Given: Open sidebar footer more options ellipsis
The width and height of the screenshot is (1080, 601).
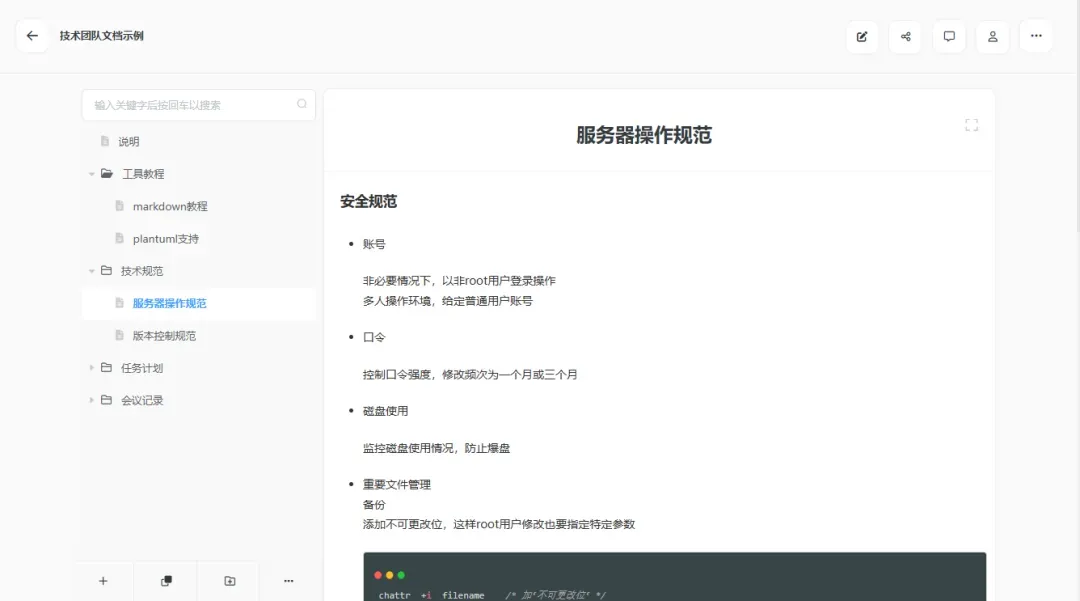Looking at the screenshot, I should (289, 581).
